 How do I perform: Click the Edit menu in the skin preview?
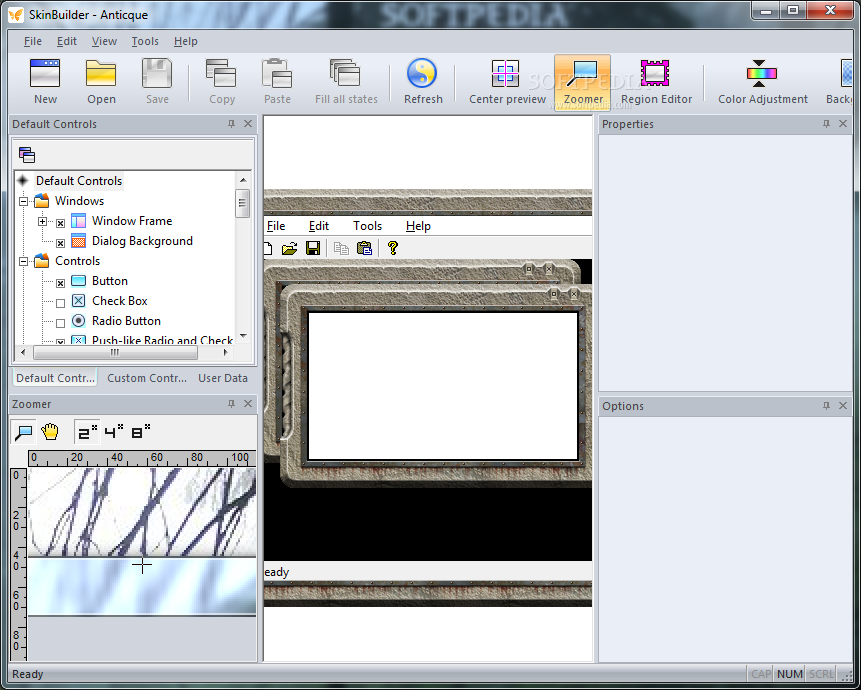318,226
